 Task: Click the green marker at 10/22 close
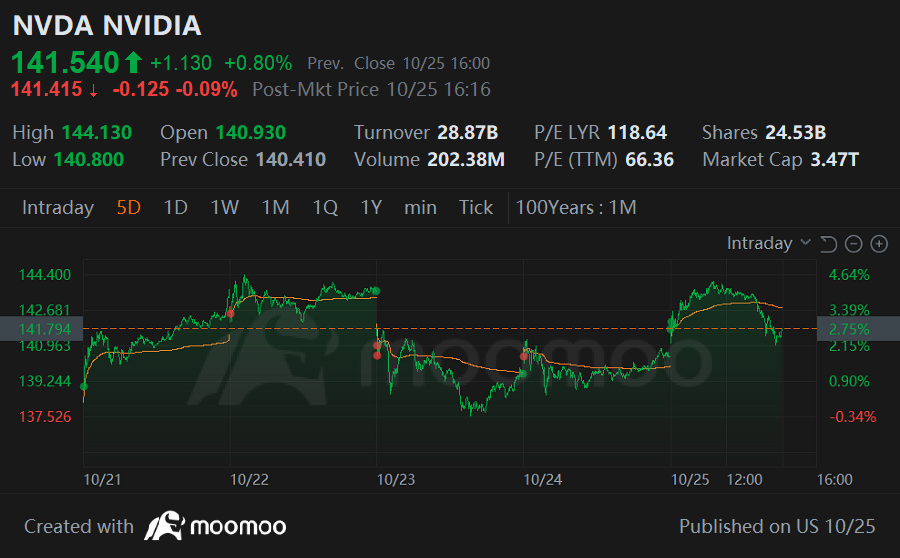pyautogui.click(x=376, y=291)
